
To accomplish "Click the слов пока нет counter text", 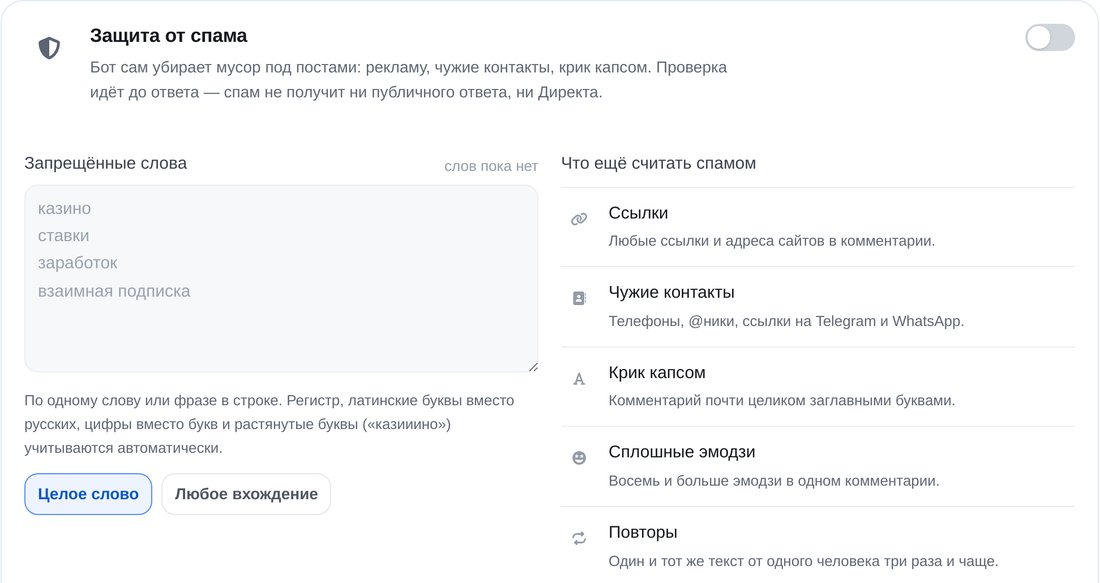I will (491, 166).
